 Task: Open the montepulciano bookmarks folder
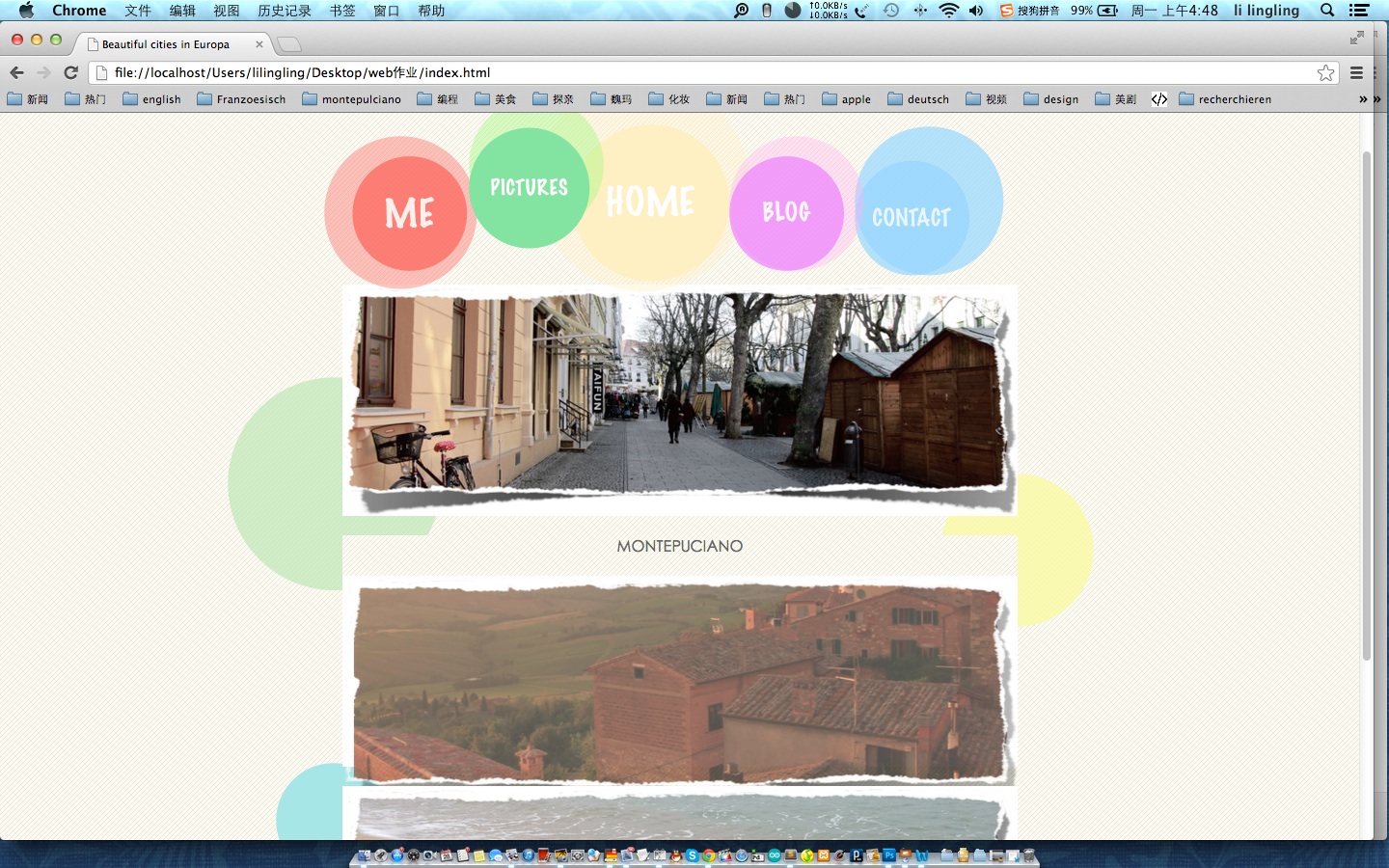tap(351, 99)
